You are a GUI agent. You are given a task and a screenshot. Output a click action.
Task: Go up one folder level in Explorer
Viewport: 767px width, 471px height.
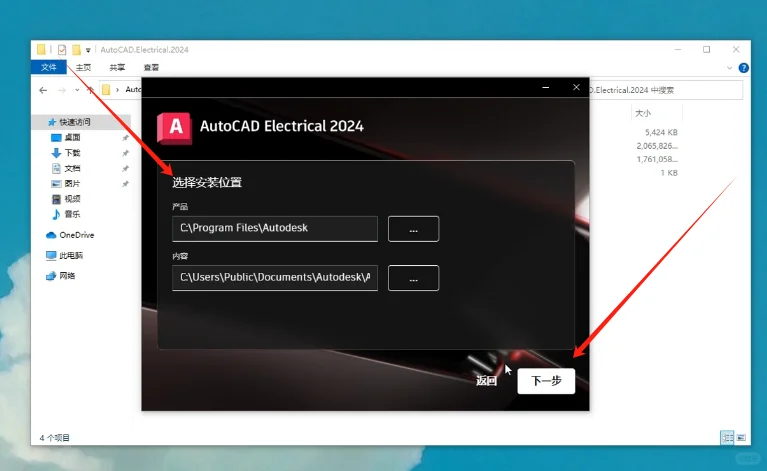90,90
